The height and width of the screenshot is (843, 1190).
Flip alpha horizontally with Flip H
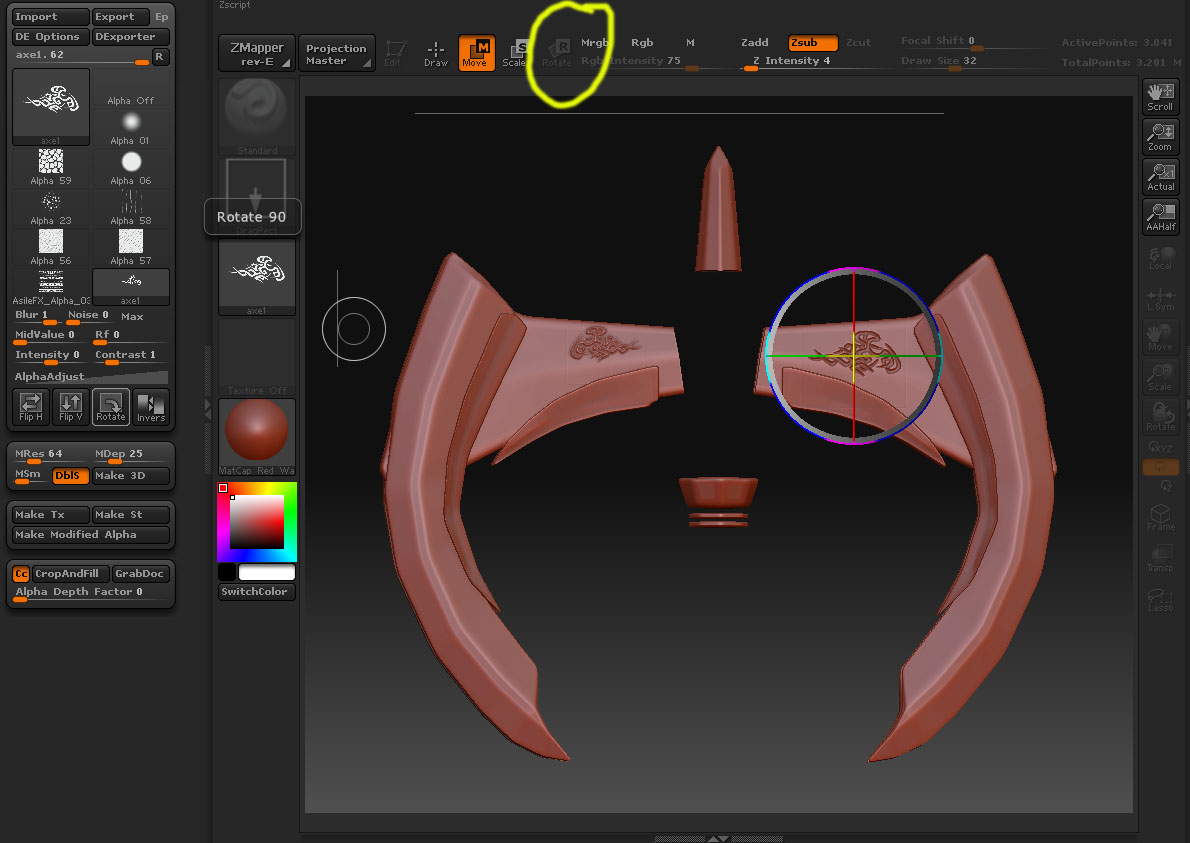tap(31, 406)
